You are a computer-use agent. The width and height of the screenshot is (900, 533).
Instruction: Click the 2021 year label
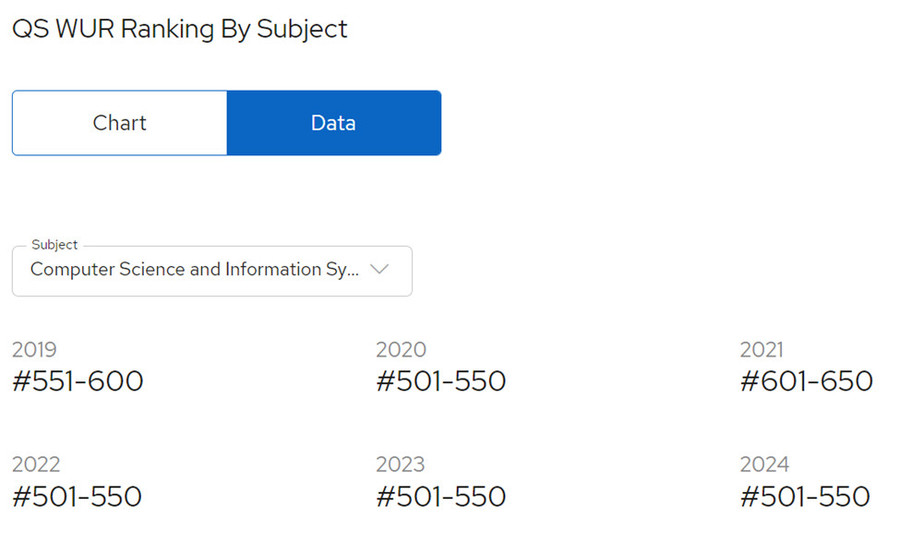762,349
